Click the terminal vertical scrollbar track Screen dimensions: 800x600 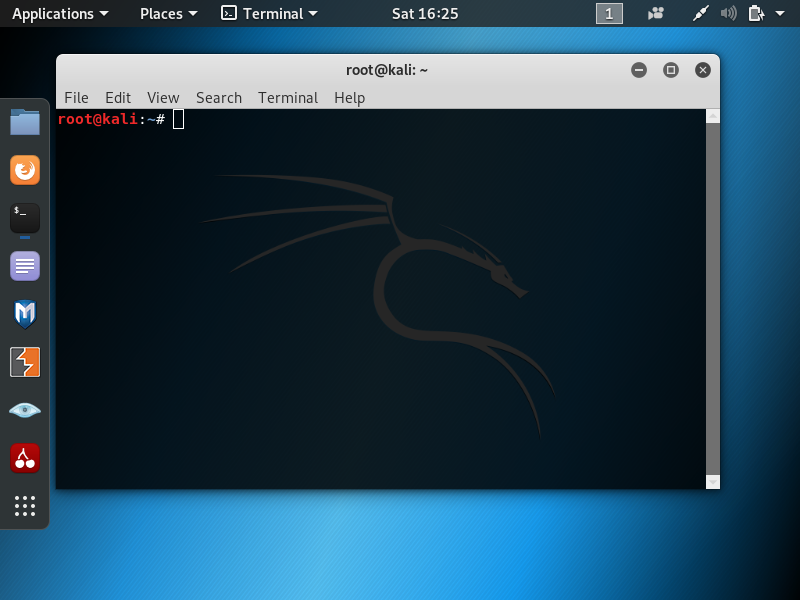(713, 299)
